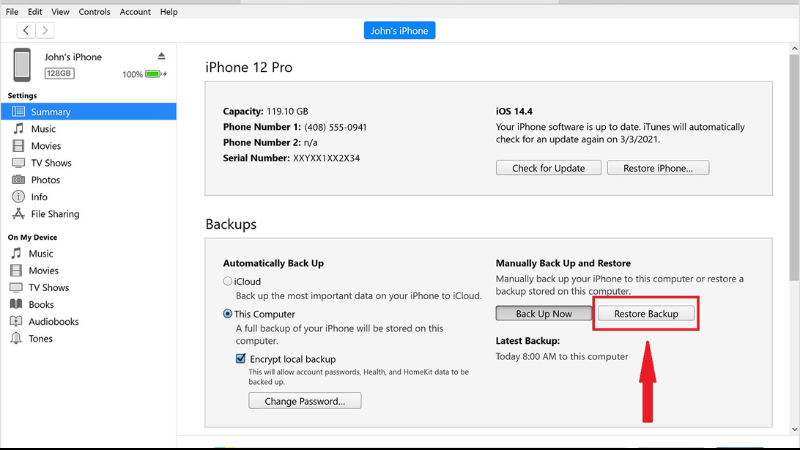Screen dimensions: 800x450
Task: Click the File Sharing apps icon
Action: pos(18,214)
